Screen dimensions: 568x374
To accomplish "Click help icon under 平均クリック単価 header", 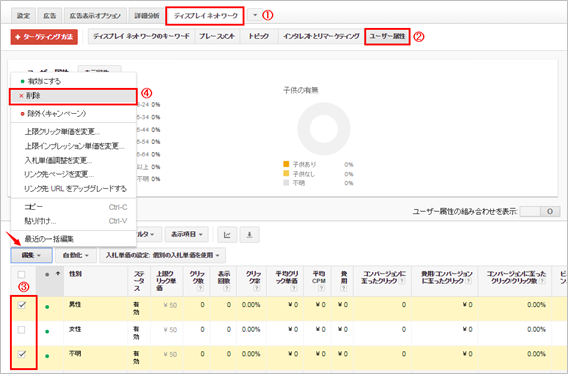I will [293, 288].
